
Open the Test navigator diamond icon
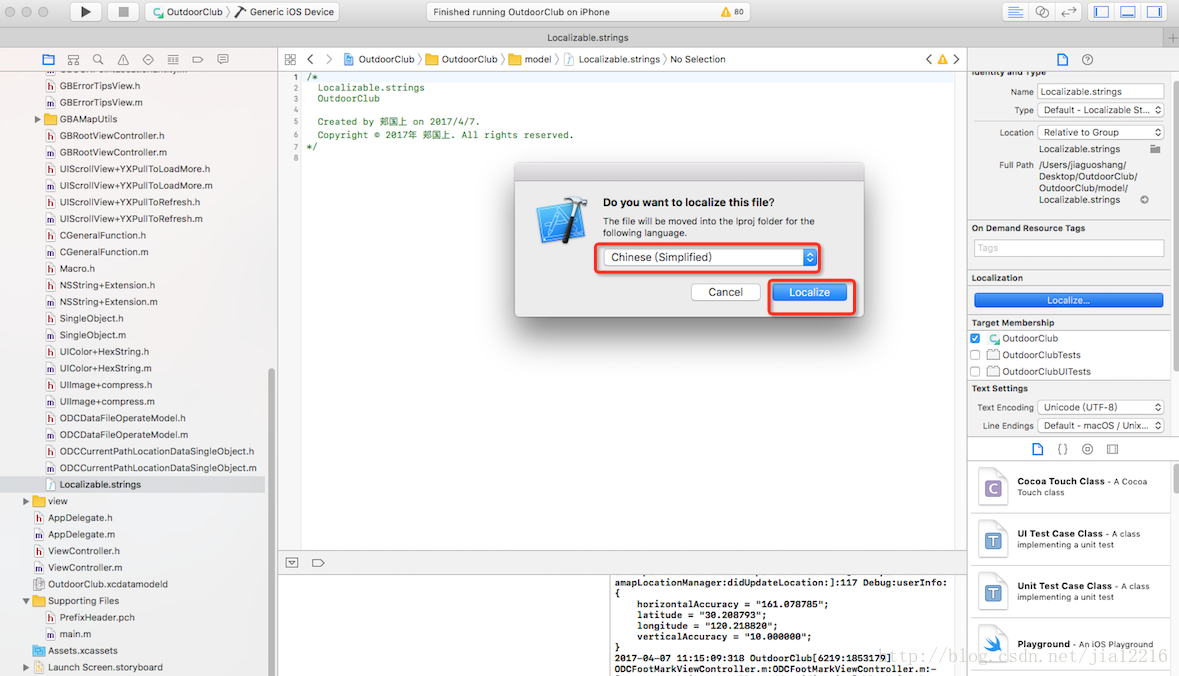click(x=148, y=59)
